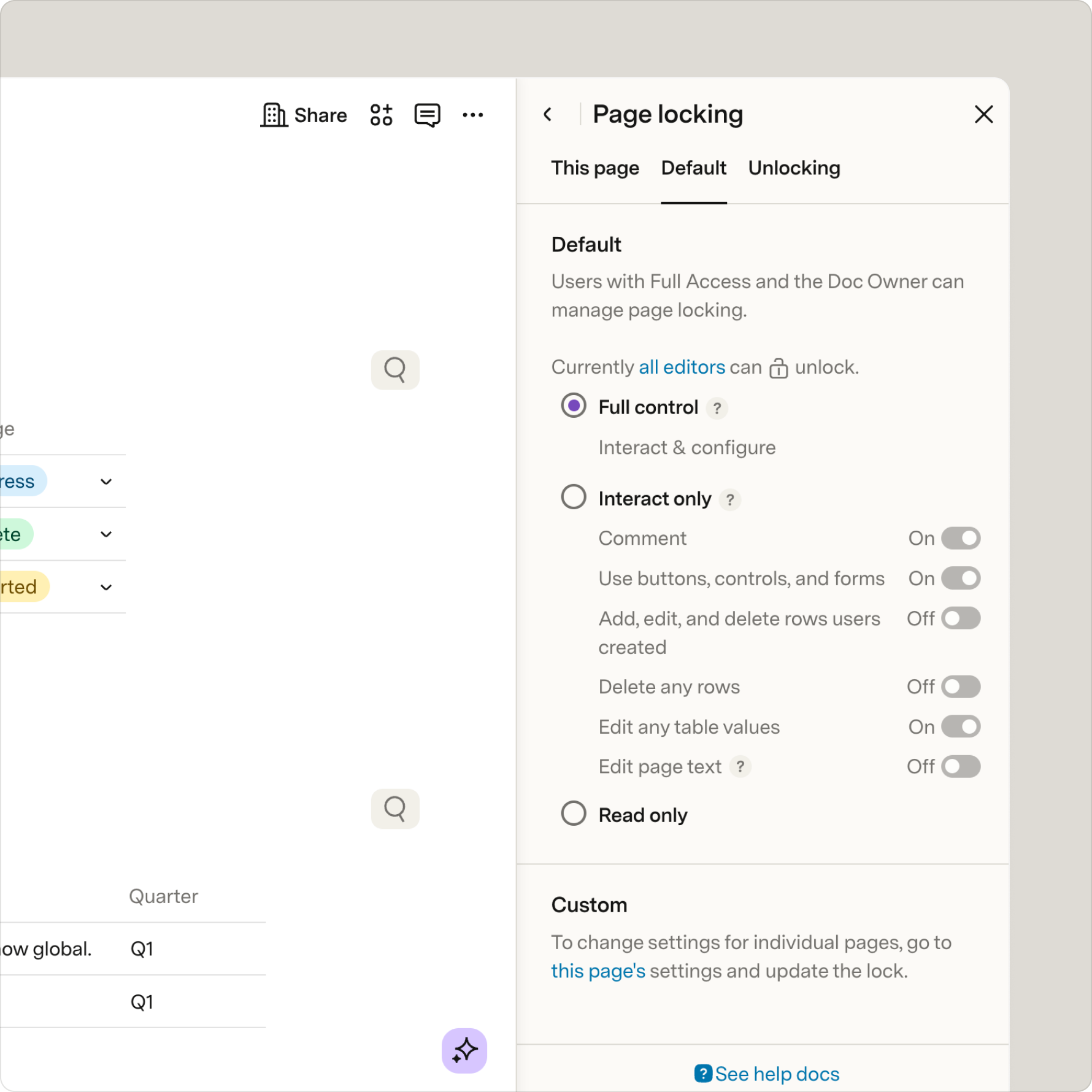The image size is (1092, 1092).
Task: Click the second Q1 cell
Action: (142, 1002)
